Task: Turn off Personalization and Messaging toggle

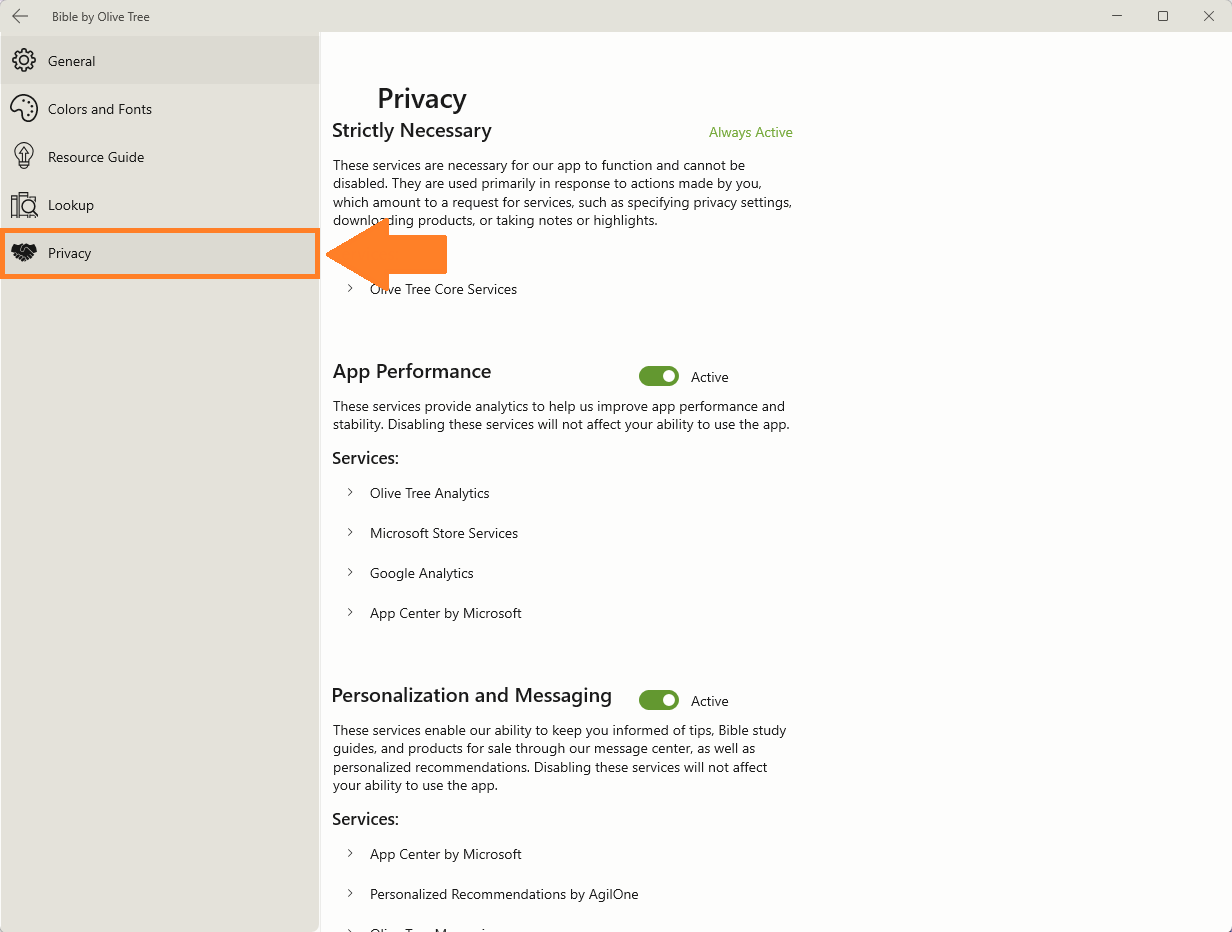Action: 659,700
